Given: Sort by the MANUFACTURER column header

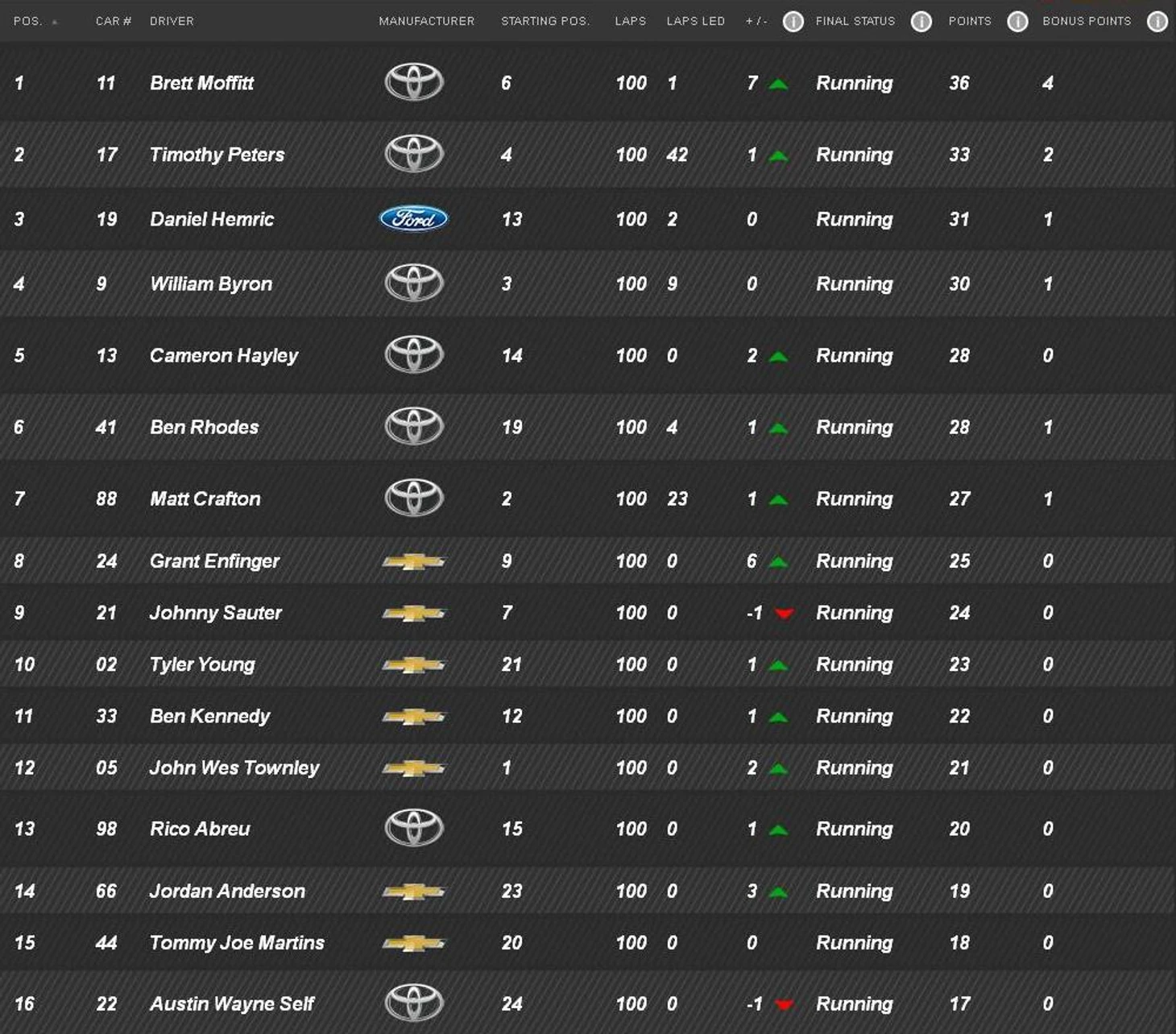Looking at the screenshot, I should coord(427,21).
